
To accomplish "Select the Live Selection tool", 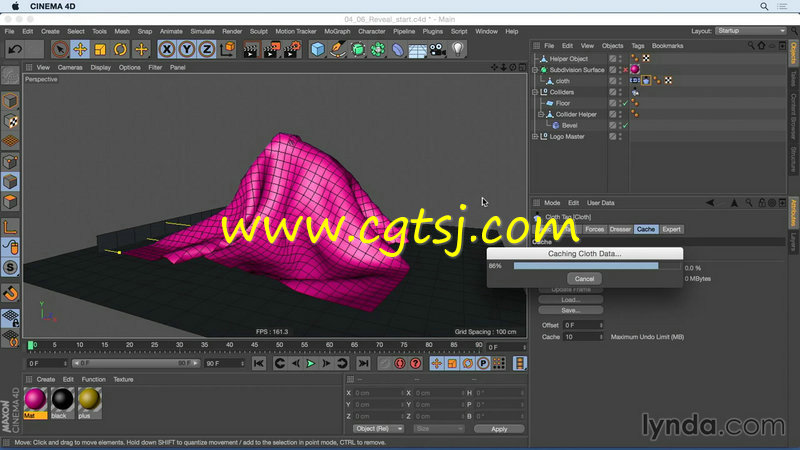I will coord(60,49).
